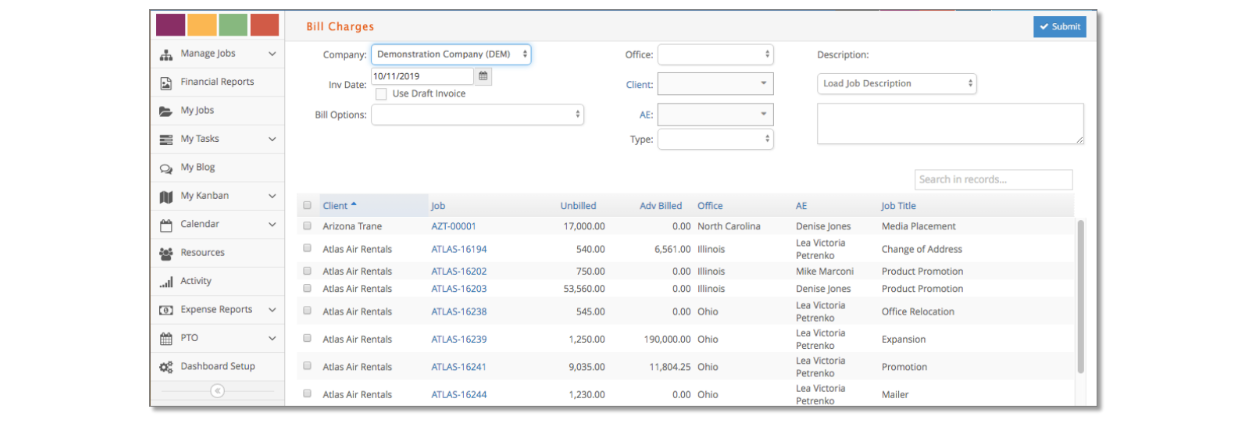Click the PTO calendar icon
The image size is (1246, 421).
pos(166,339)
